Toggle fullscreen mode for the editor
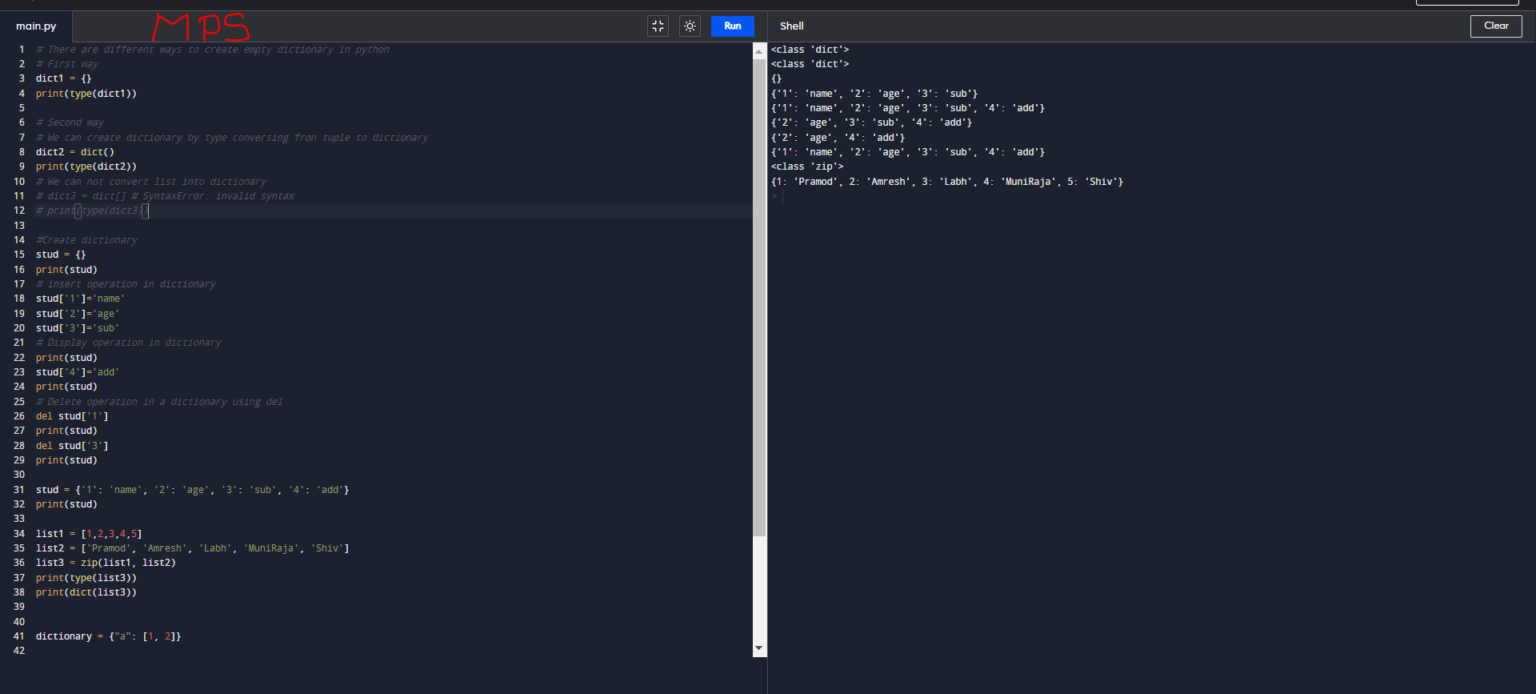Viewport: 1536px width, 694px height. (658, 26)
